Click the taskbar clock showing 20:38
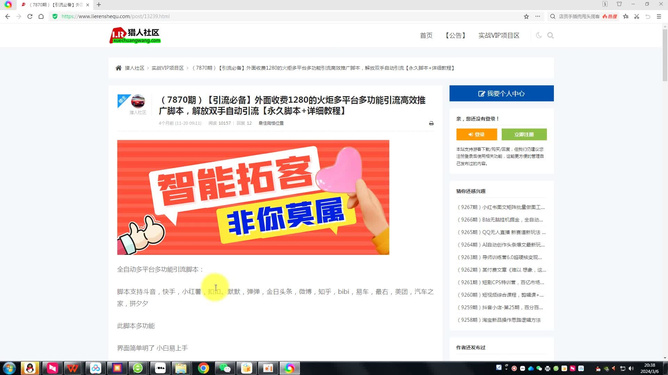This screenshot has height=375, width=668. click(x=650, y=368)
